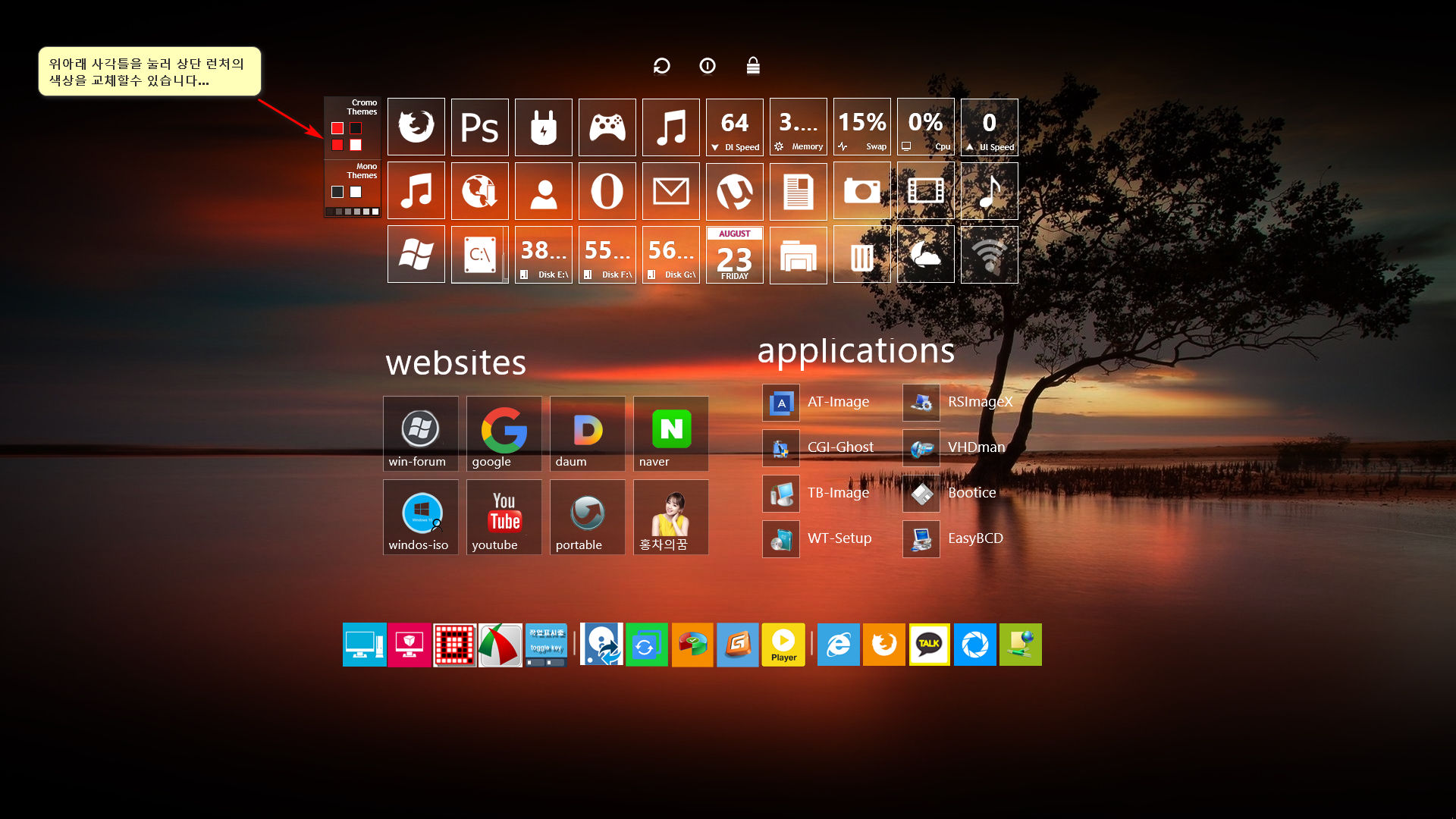The height and width of the screenshot is (819, 1456).
Task: Click the 15% Swap meter tile
Action: tap(862, 127)
